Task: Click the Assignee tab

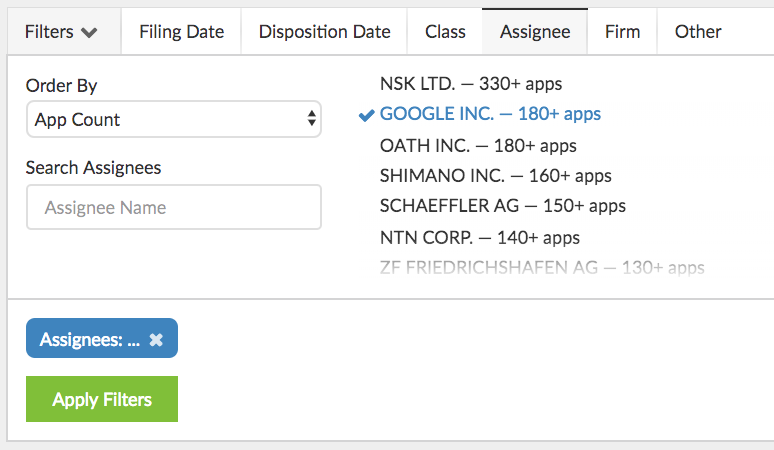Action: [535, 31]
